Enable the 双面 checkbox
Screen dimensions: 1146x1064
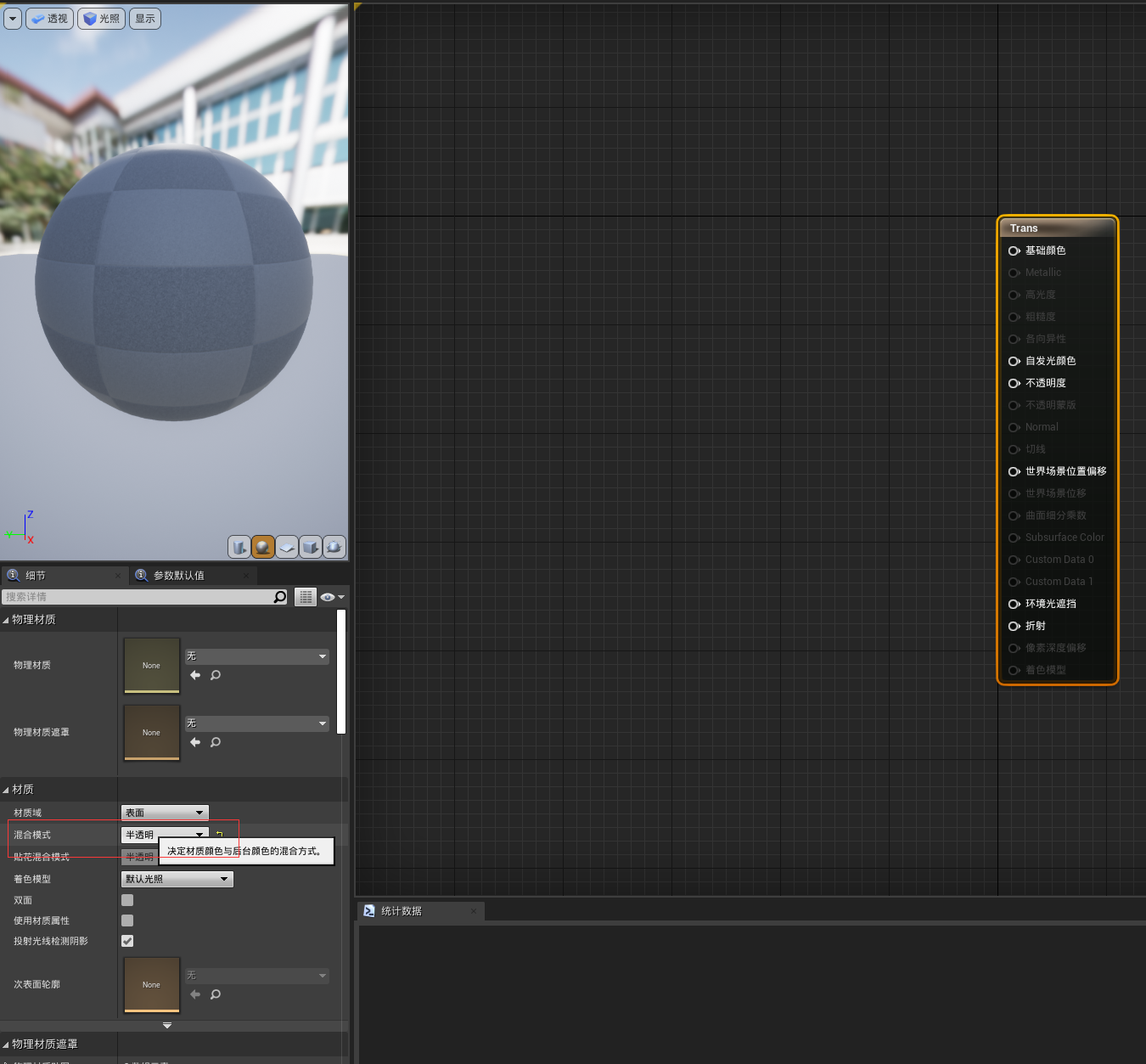(x=127, y=900)
